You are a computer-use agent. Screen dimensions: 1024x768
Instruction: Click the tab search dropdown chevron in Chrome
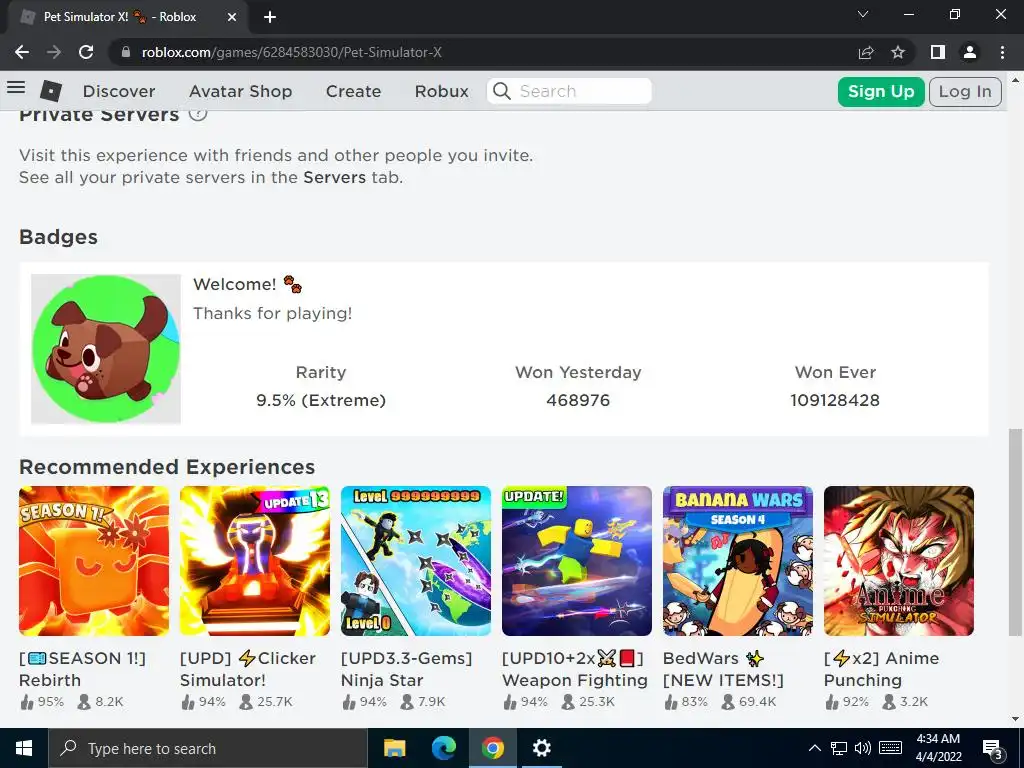click(x=863, y=14)
